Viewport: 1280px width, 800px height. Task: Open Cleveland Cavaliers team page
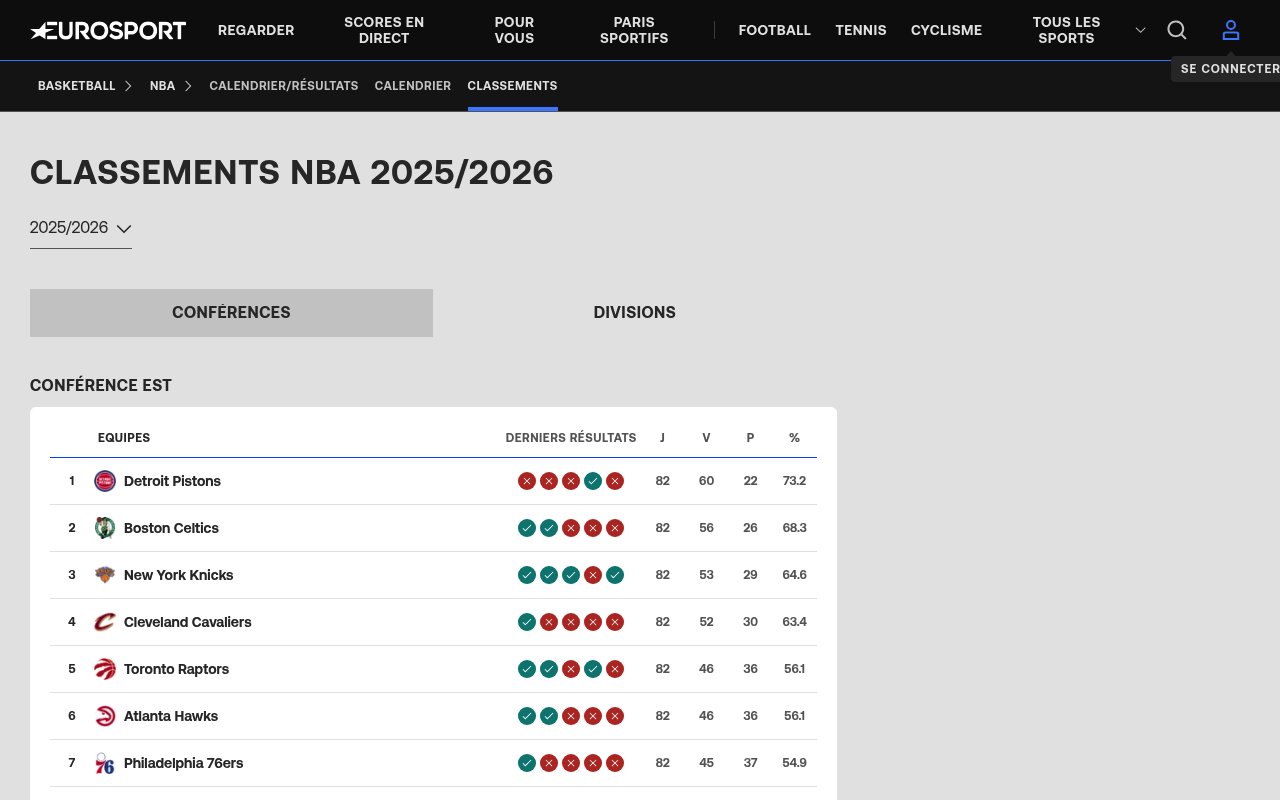188,622
